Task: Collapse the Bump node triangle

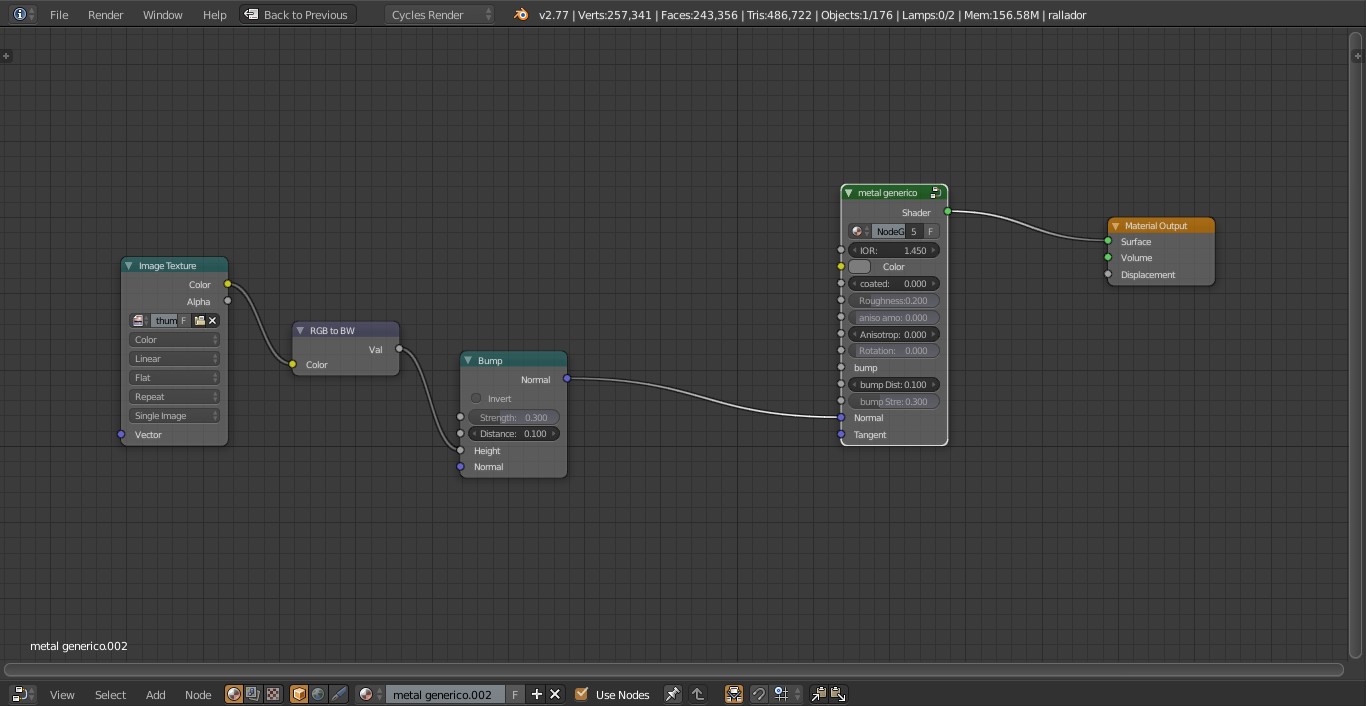Action: click(x=468, y=361)
